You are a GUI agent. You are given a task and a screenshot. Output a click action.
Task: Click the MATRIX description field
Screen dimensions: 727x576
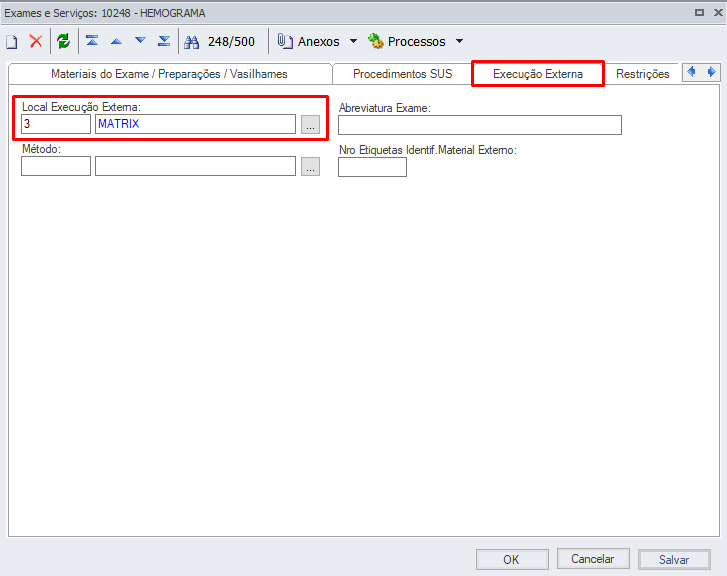(x=195, y=124)
